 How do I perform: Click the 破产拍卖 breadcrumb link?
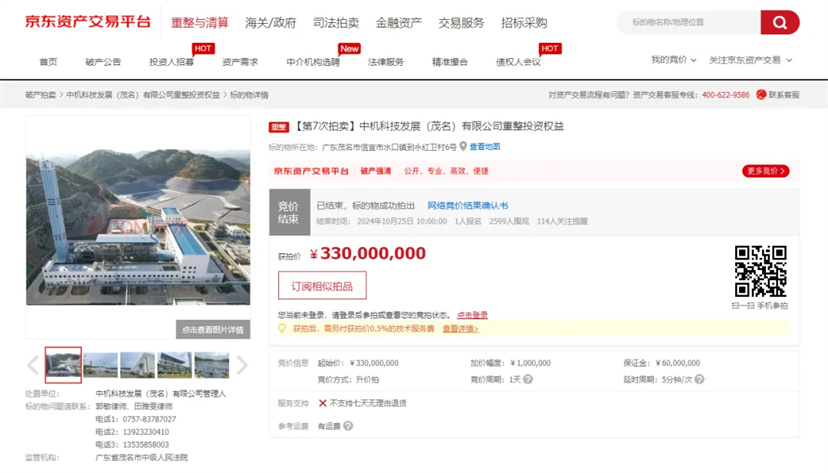41,94
